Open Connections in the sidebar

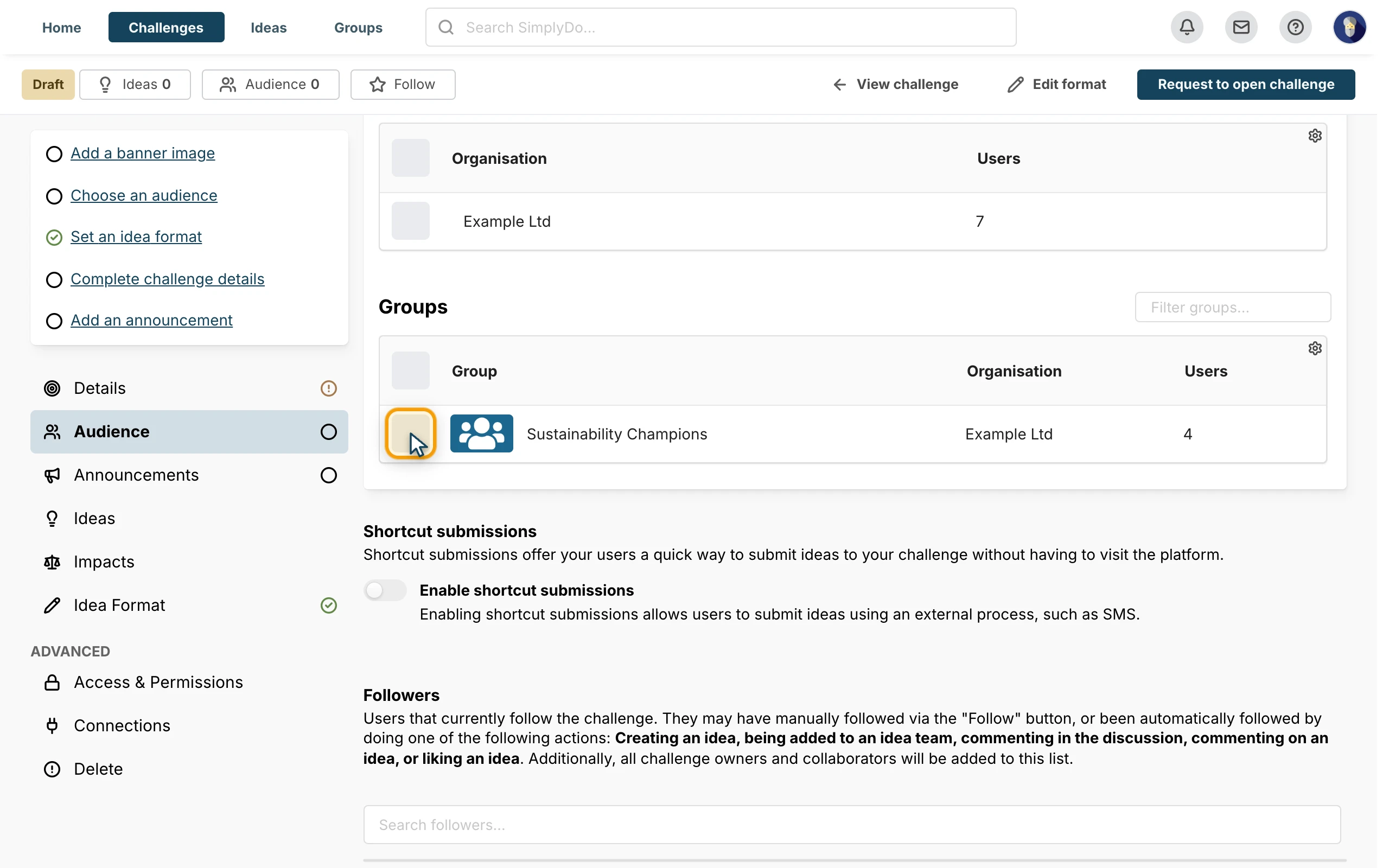[x=189, y=726]
